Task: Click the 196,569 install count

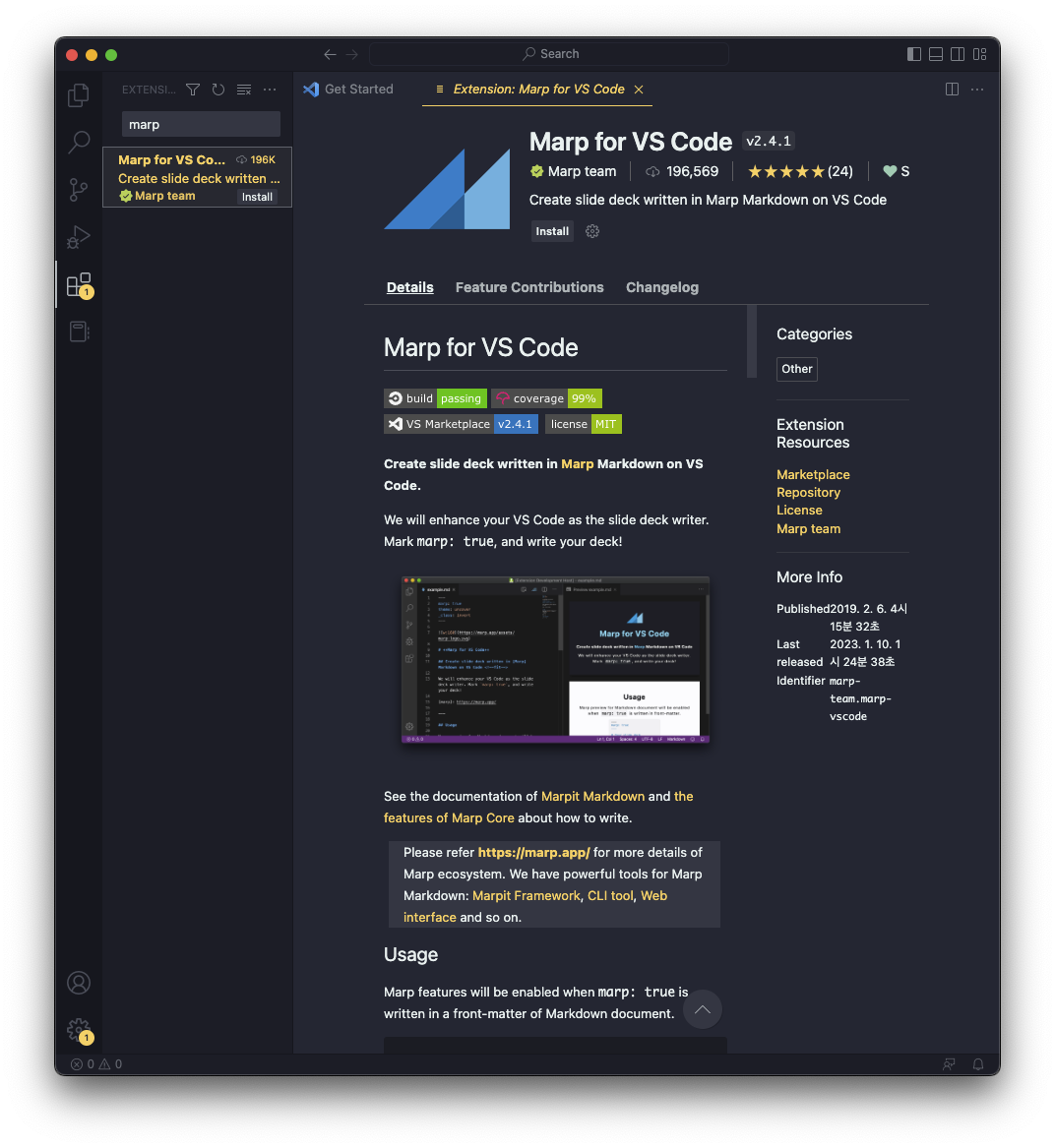Action: [x=682, y=171]
